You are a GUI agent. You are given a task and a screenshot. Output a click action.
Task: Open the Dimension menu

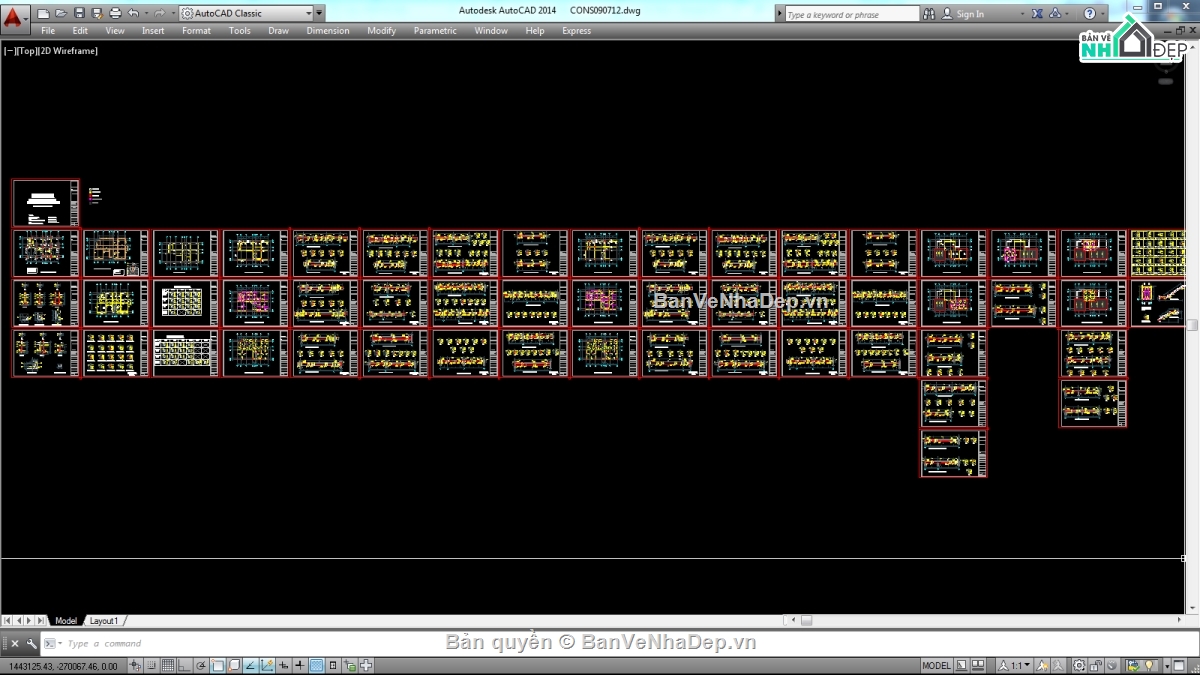click(327, 31)
